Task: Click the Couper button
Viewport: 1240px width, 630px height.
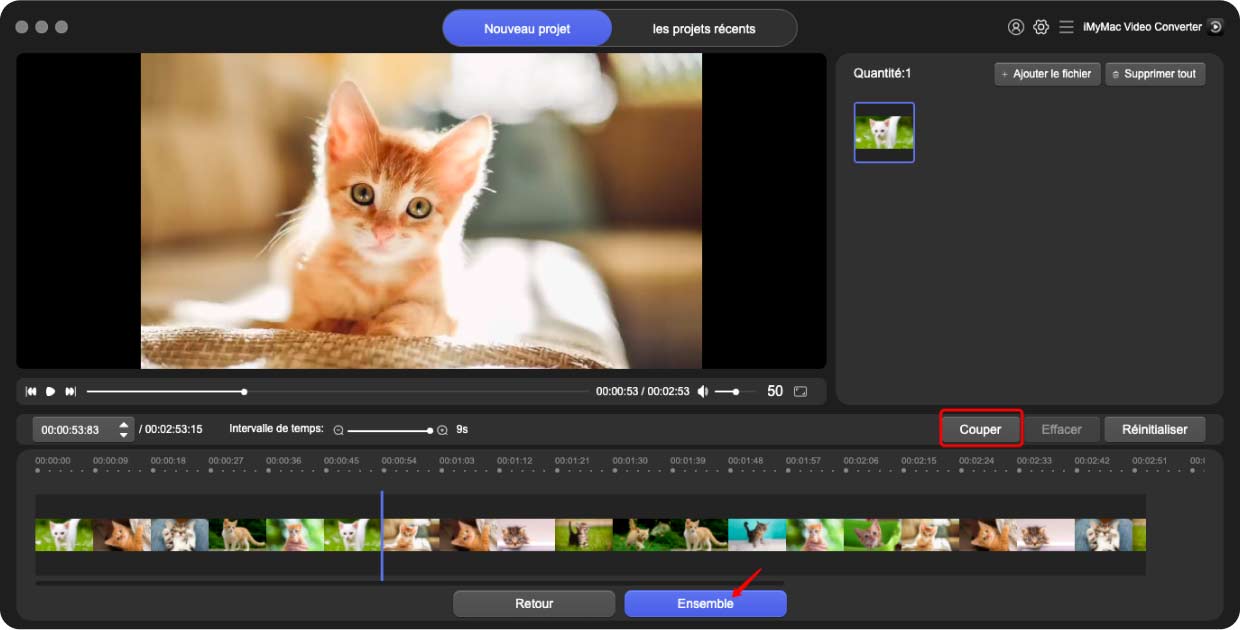Action: point(981,429)
